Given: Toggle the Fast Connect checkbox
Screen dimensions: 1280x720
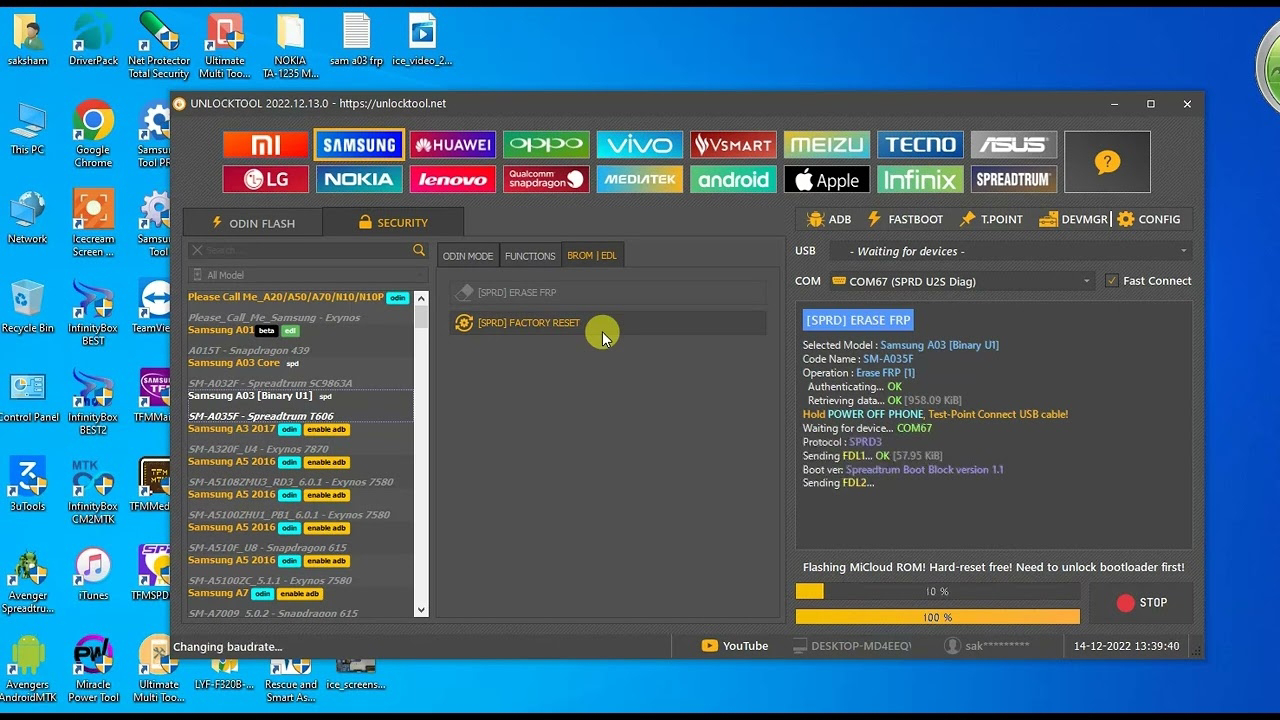Looking at the screenshot, I should point(1111,281).
